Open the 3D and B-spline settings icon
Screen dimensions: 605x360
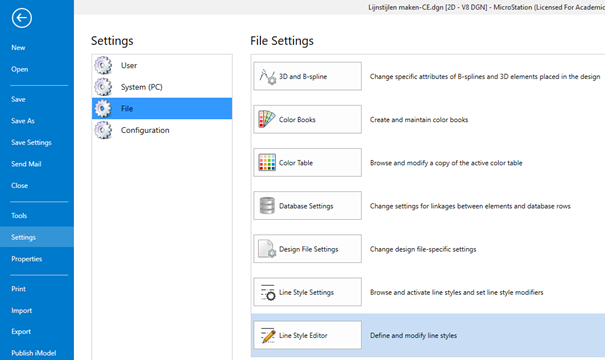point(267,76)
